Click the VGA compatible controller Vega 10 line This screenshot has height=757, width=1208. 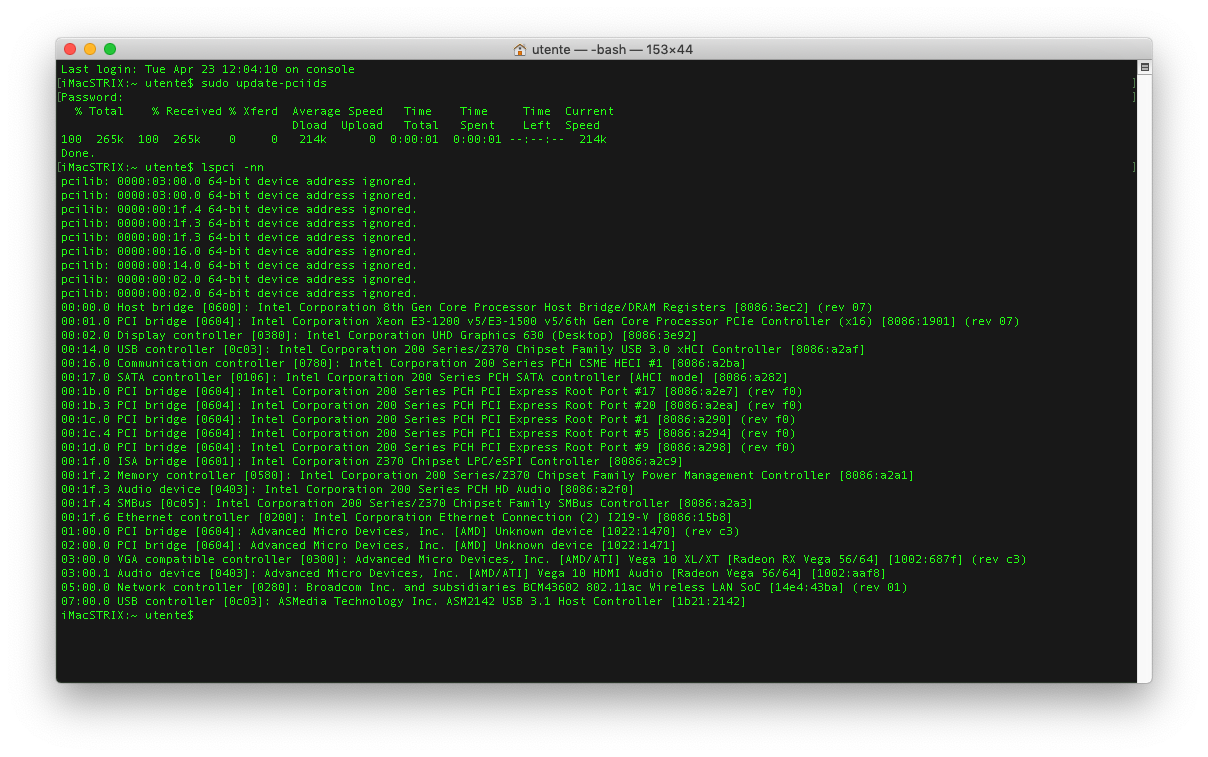pos(544,559)
